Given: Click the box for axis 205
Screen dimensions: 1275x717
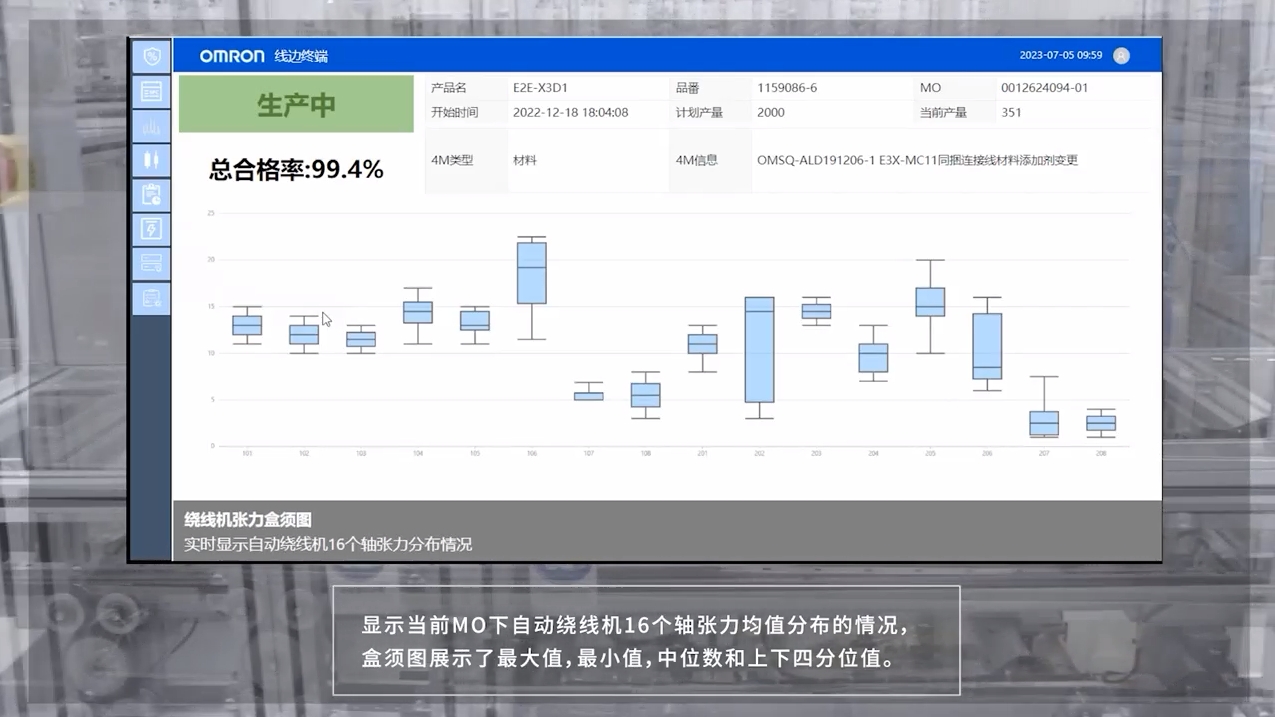Looking at the screenshot, I should pyautogui.click(x=930, y=302).
